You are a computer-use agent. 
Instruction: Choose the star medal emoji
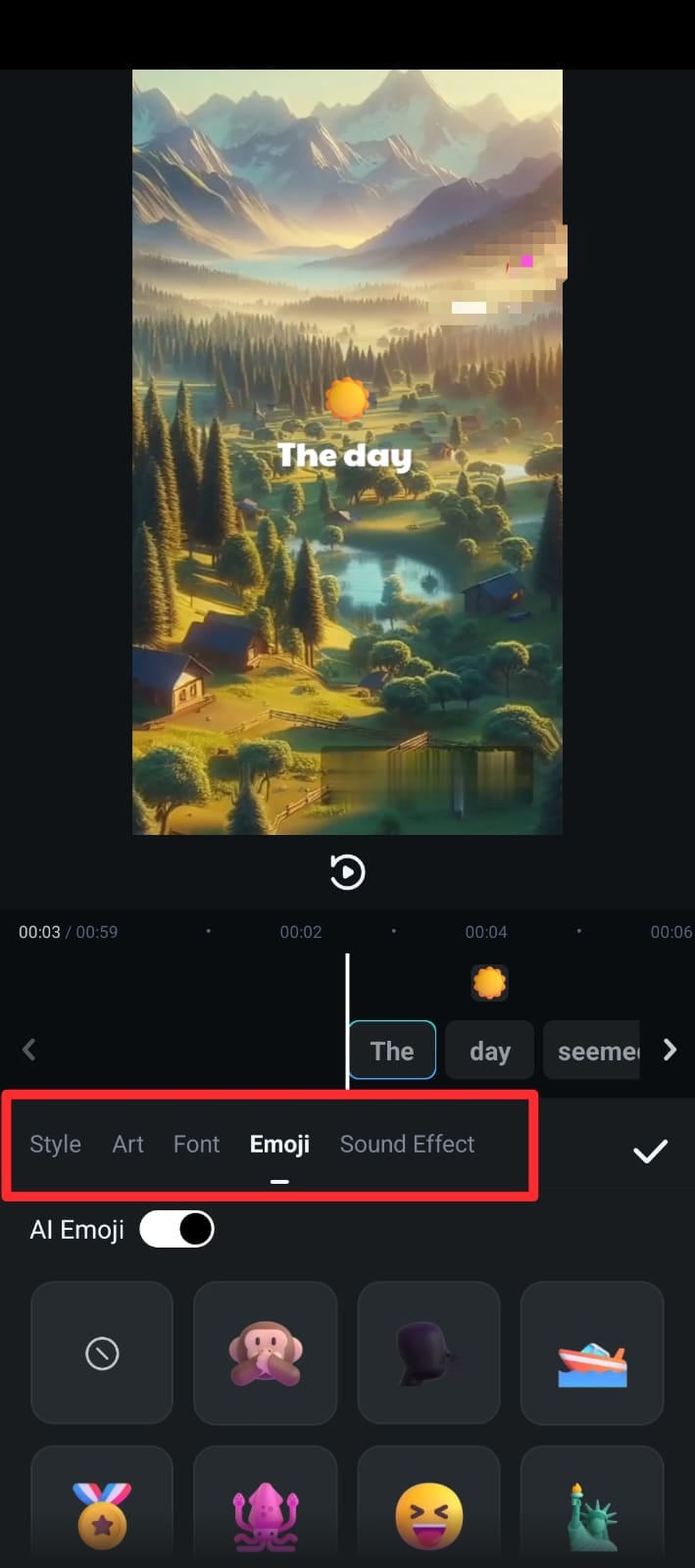point(102,1509)
